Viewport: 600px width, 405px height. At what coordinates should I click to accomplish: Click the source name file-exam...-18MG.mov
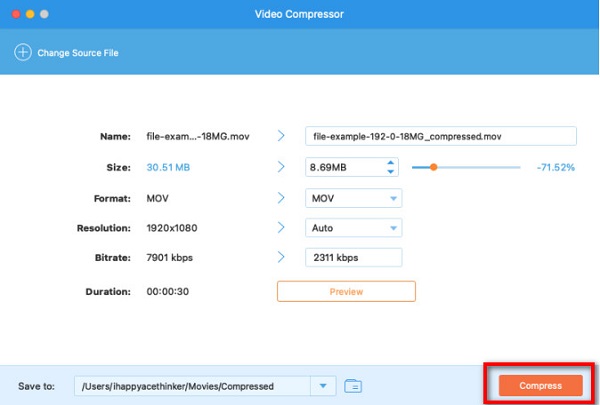pyautogui.click(x=198, y=136)
